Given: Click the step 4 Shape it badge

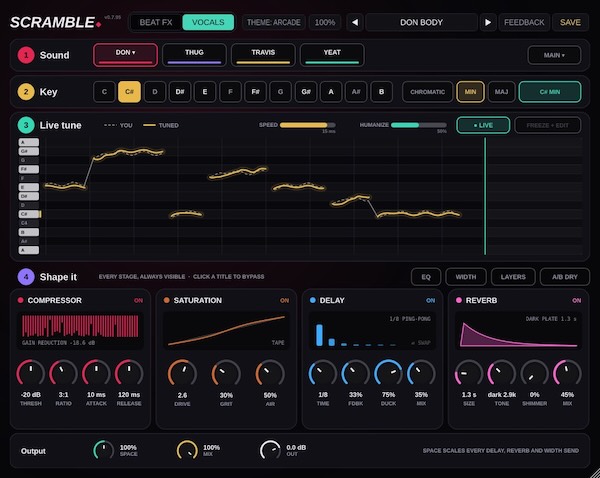Looking at the screenshot, I should (x=26, y=277).
